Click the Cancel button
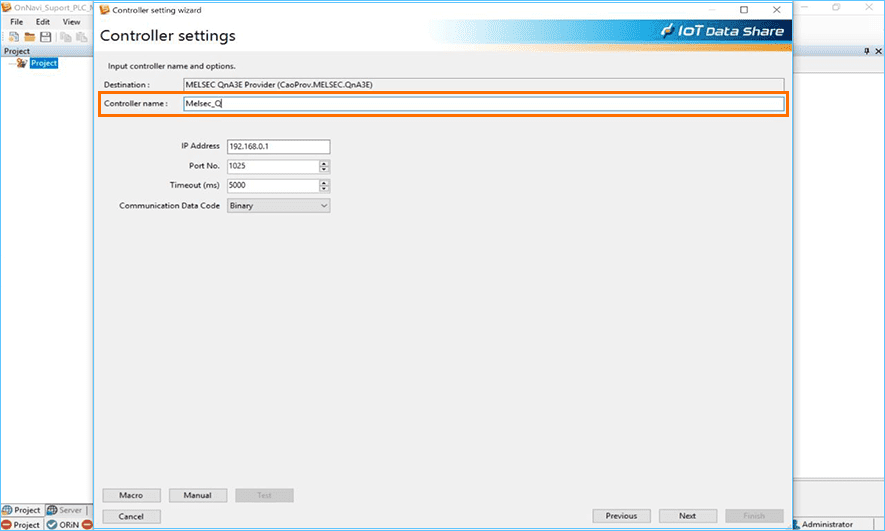 (x=132, y=516)
